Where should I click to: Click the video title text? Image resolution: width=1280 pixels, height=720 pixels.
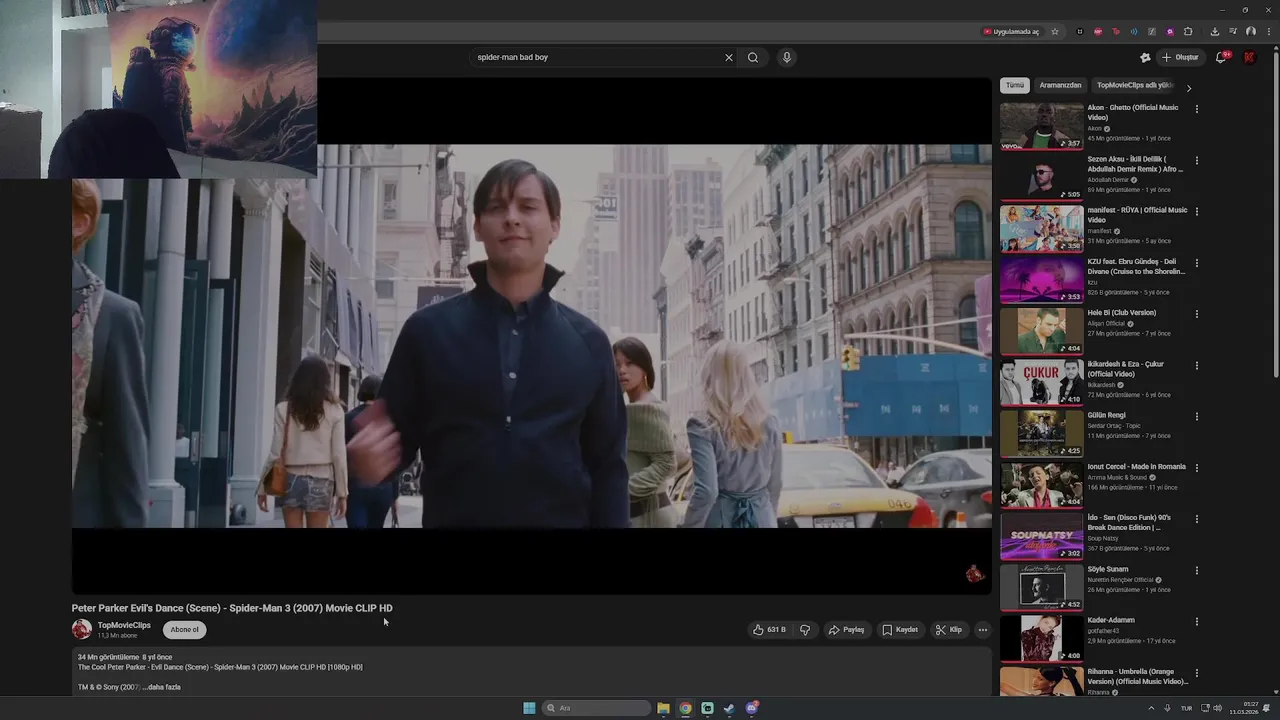click(x=232, y=608)
